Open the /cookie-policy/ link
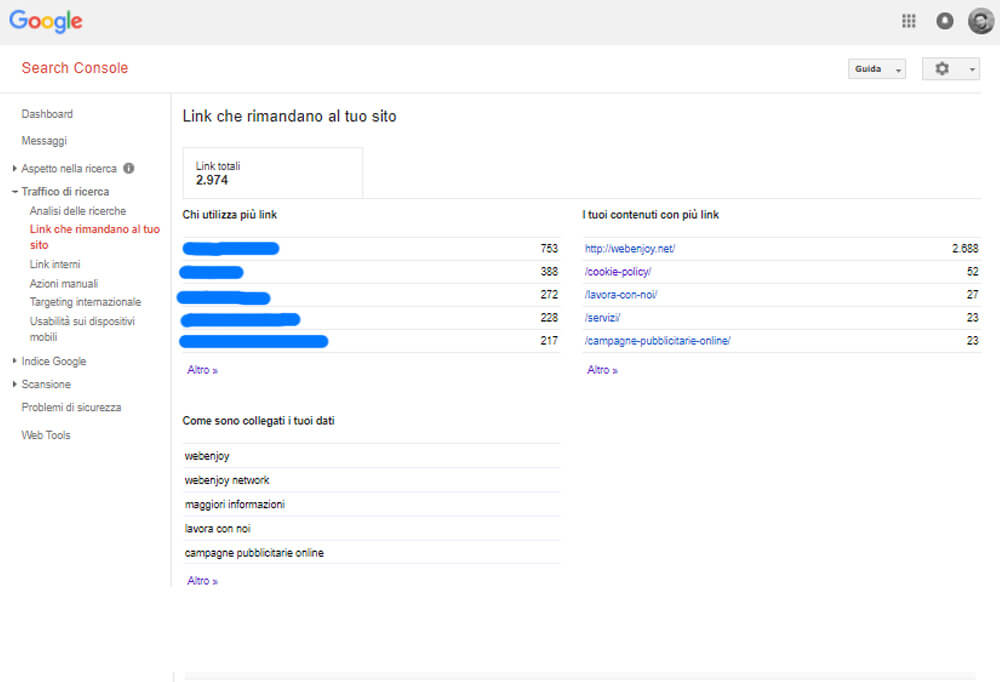The width and height of the screenshot is (1000, 682). (618, 272)
